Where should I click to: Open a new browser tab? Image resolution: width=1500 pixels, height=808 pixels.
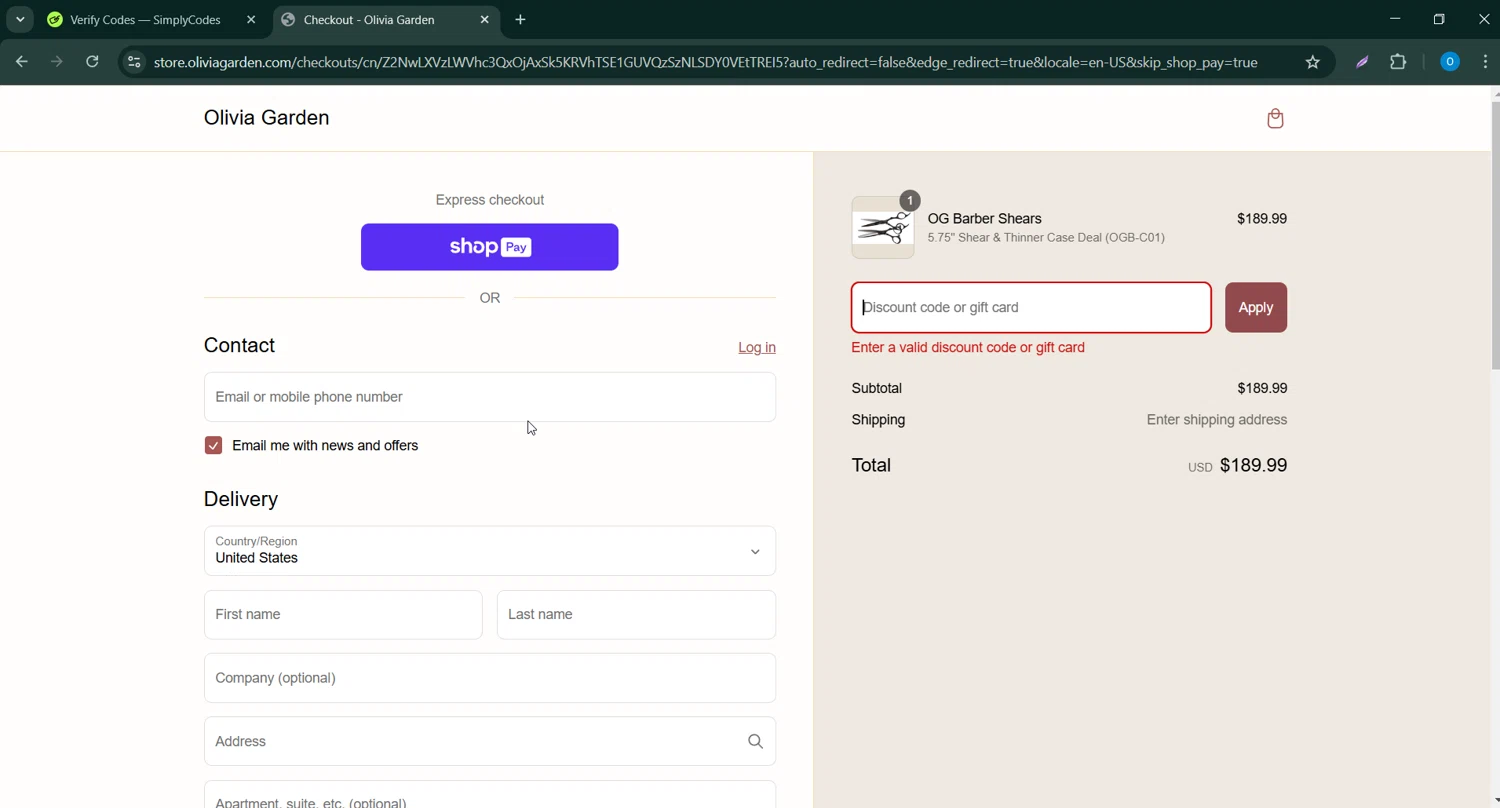tap(520, 19)
